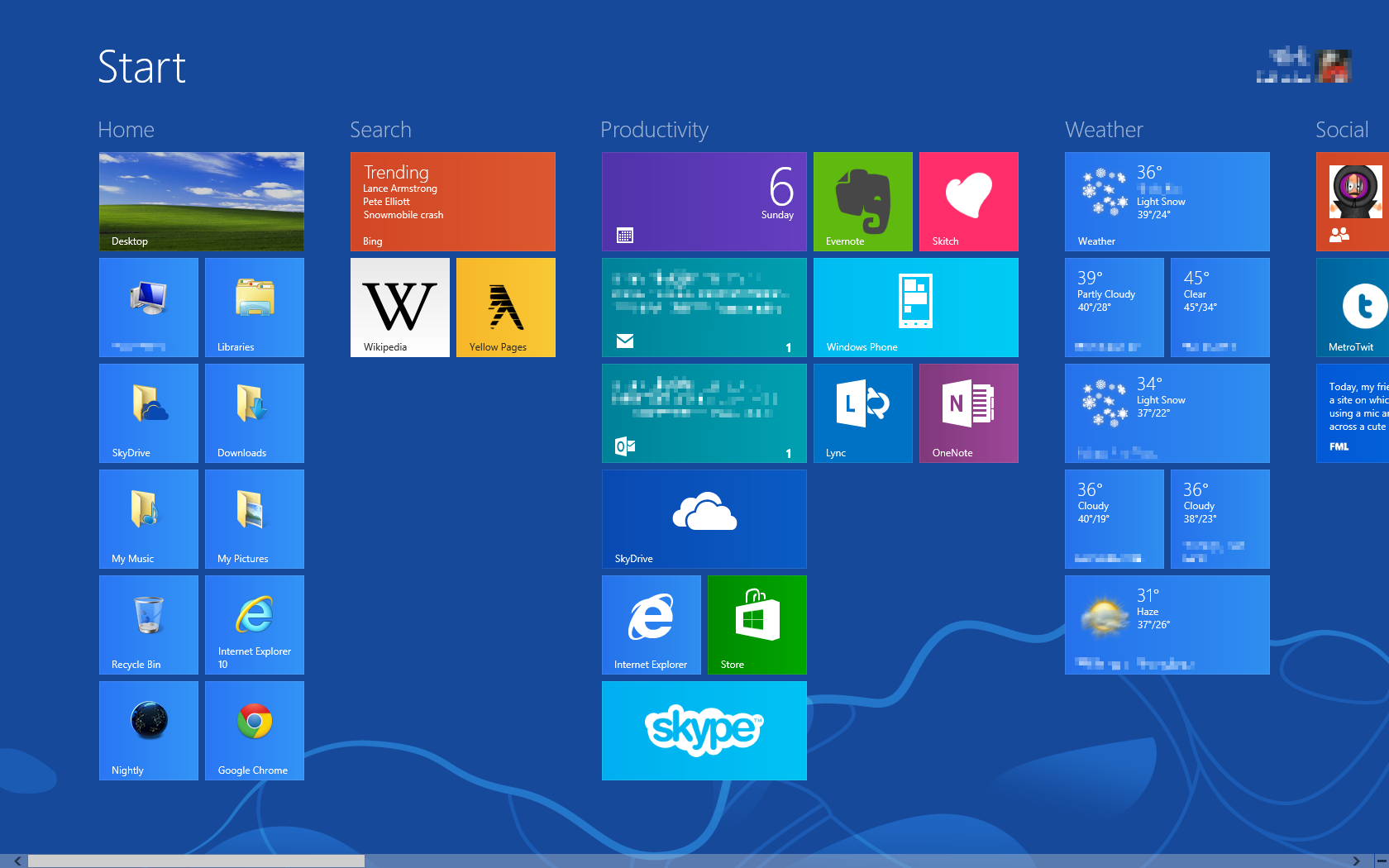Click the Search group heading
The width and height of the screenshot is (1389, 868).
(x=380, y=130)
